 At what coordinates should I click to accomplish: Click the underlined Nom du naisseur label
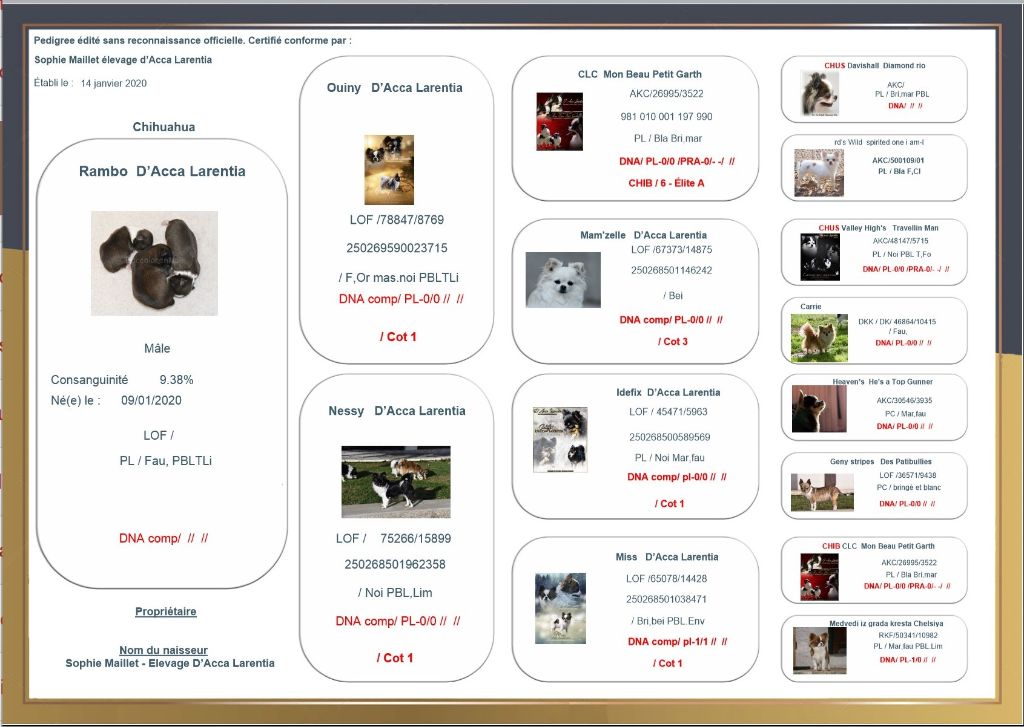point(167,650)
